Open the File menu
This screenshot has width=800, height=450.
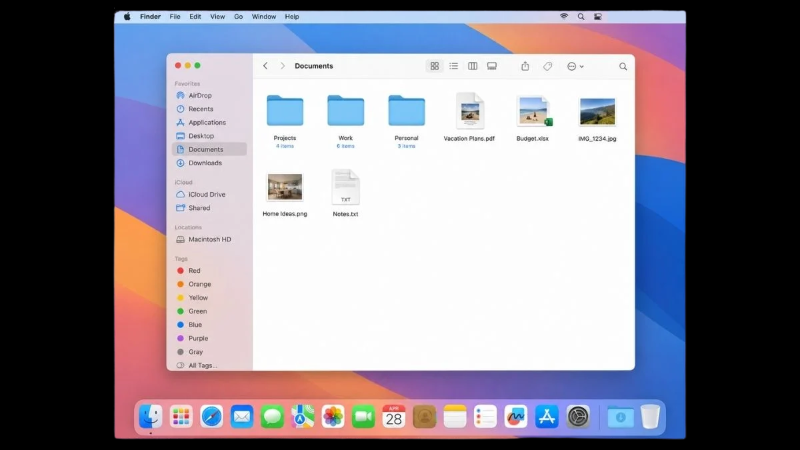(175, 17)
